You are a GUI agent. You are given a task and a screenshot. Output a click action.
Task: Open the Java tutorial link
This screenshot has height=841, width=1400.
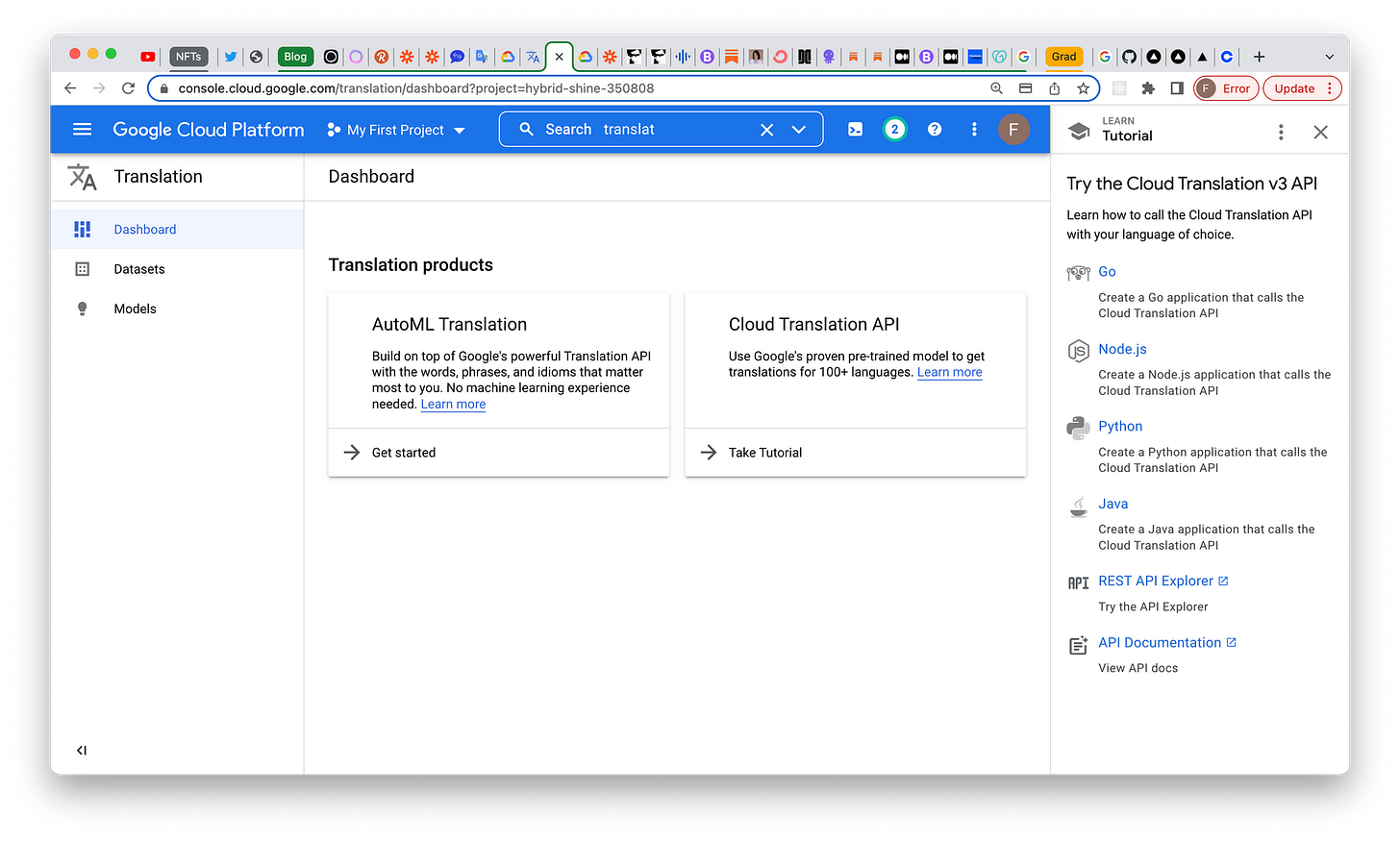1112,504
